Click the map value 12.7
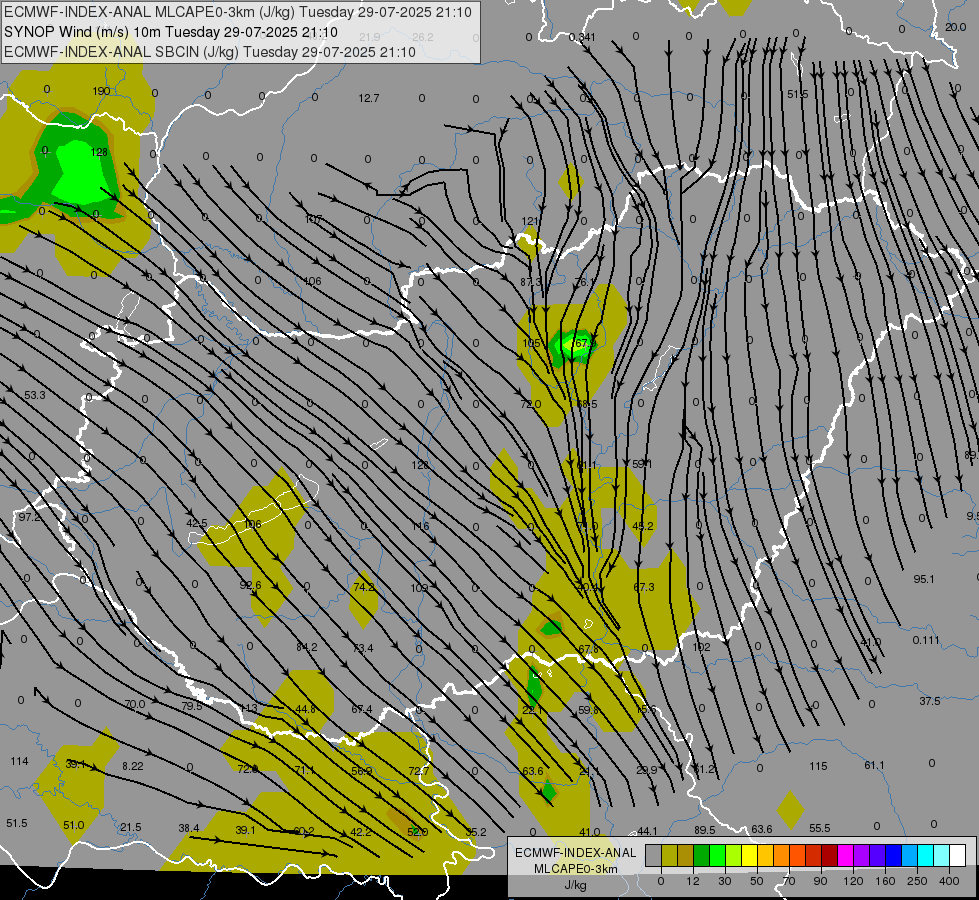Viewport: 979px width, 900px height. point(368,98)
